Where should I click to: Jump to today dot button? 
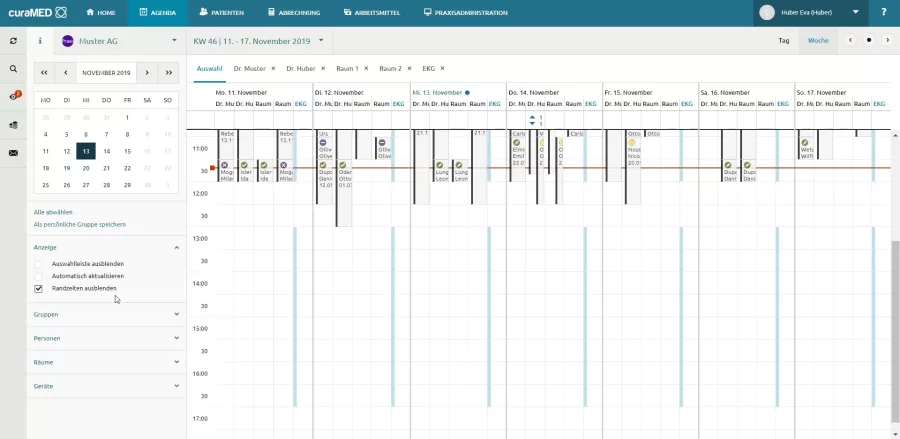point(869,41)
